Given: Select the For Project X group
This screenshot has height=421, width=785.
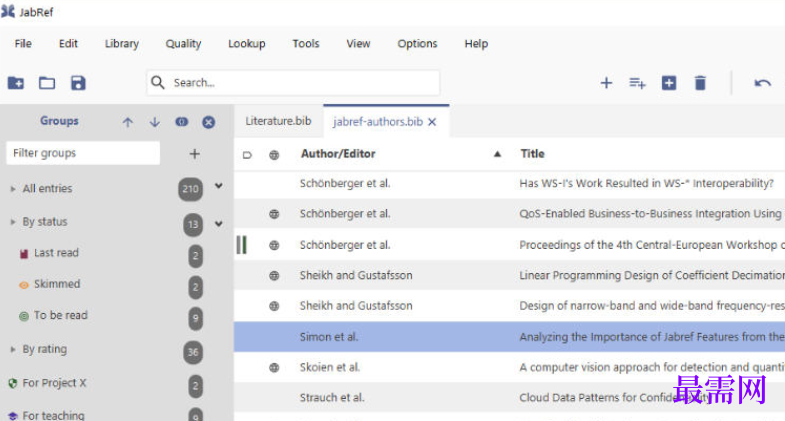Looking at the screenshot, I should point(54,383).
